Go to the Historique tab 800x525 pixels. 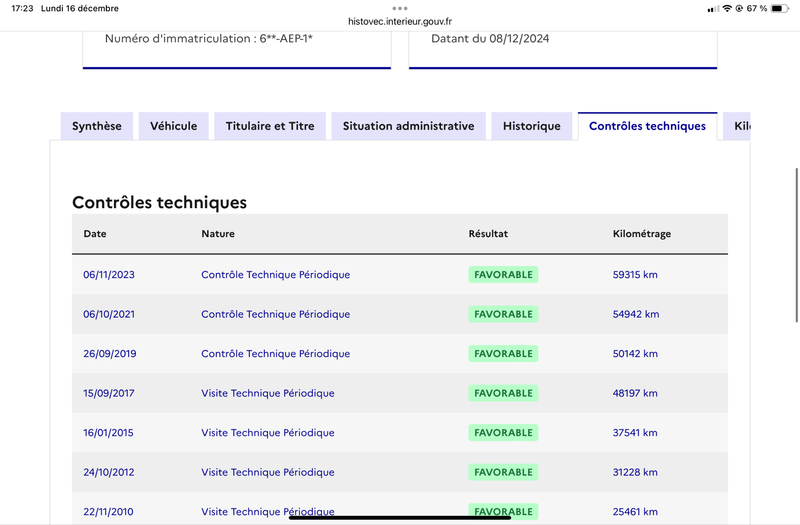[x=532, y=126]
